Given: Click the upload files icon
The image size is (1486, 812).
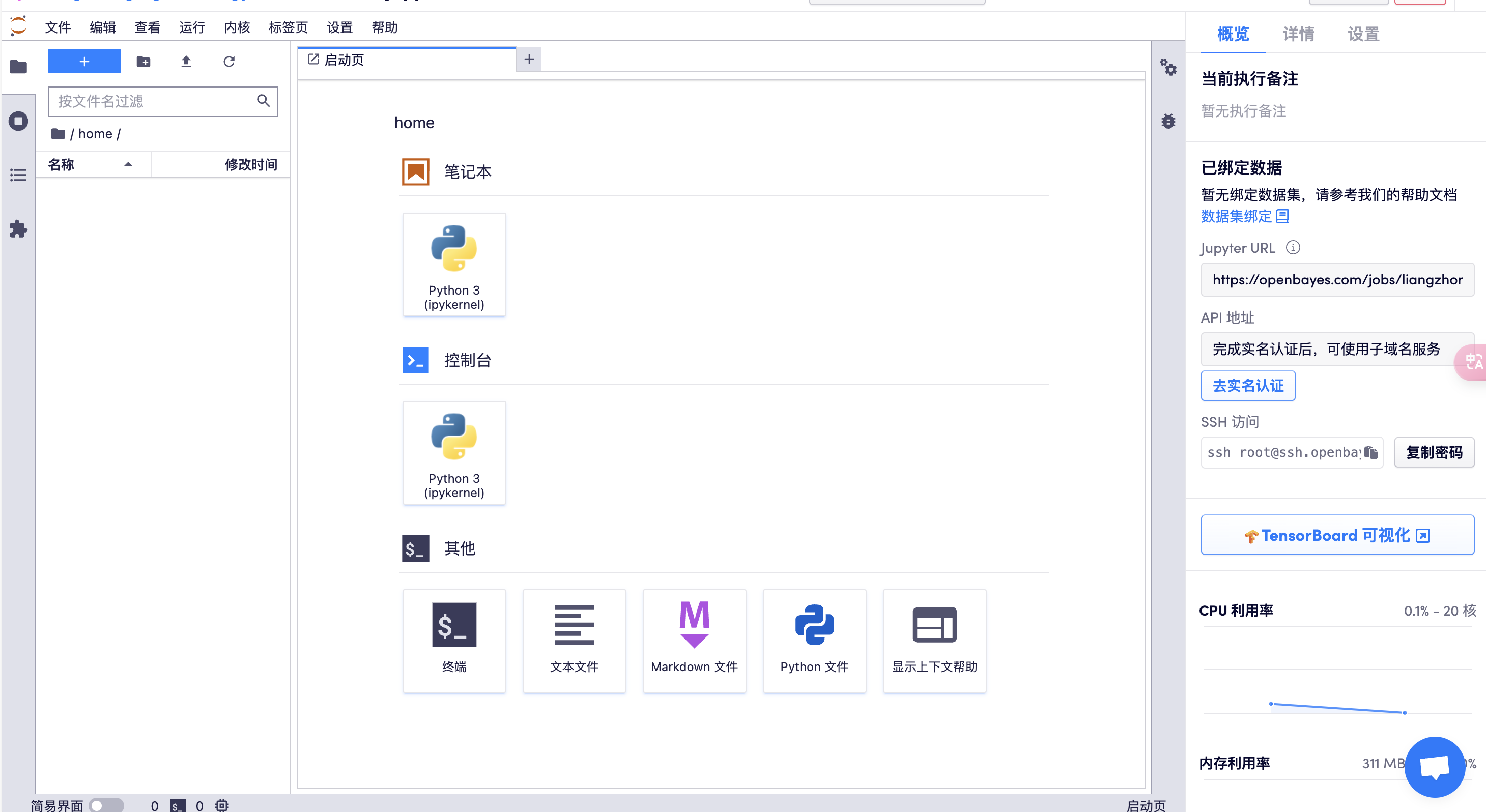Looking at the screenshot, I should point(186,62).
